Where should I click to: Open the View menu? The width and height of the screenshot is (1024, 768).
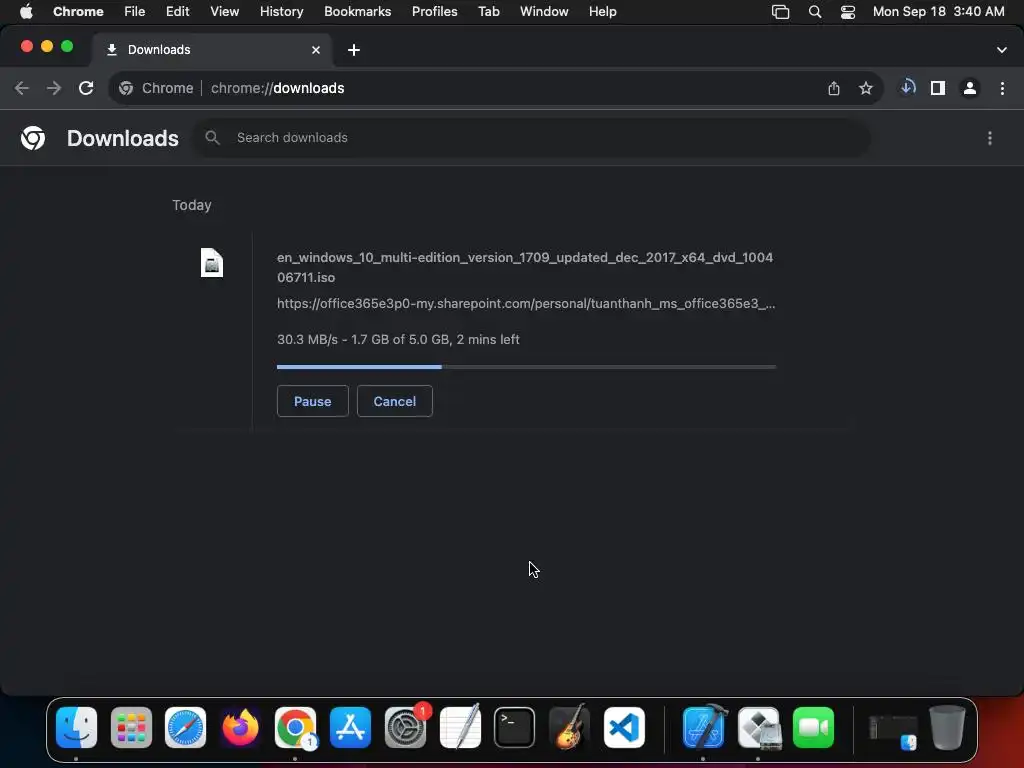[225, 12]
